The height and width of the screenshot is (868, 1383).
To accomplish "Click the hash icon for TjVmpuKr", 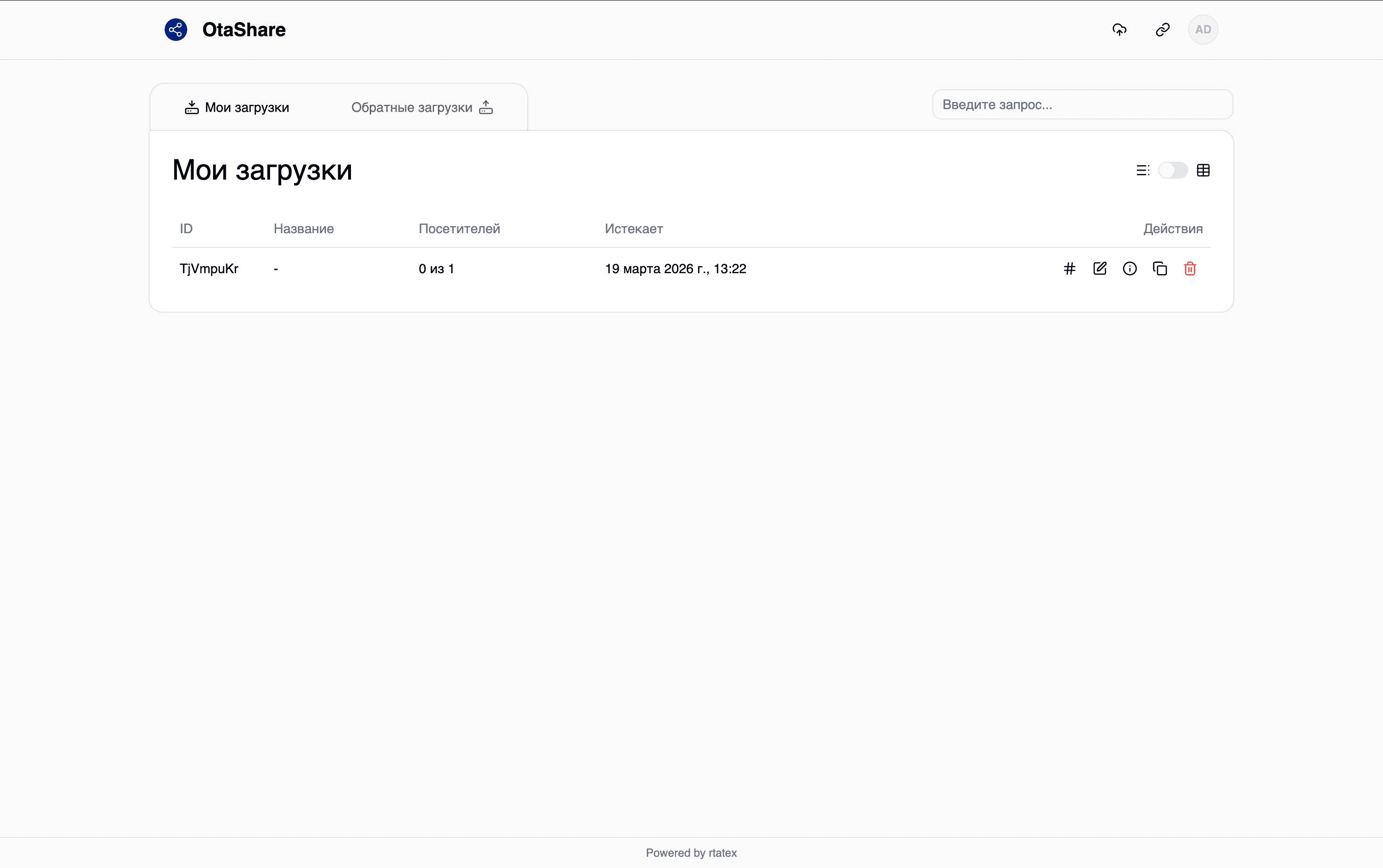I will pyautogui.click(x=1069, y=268).
